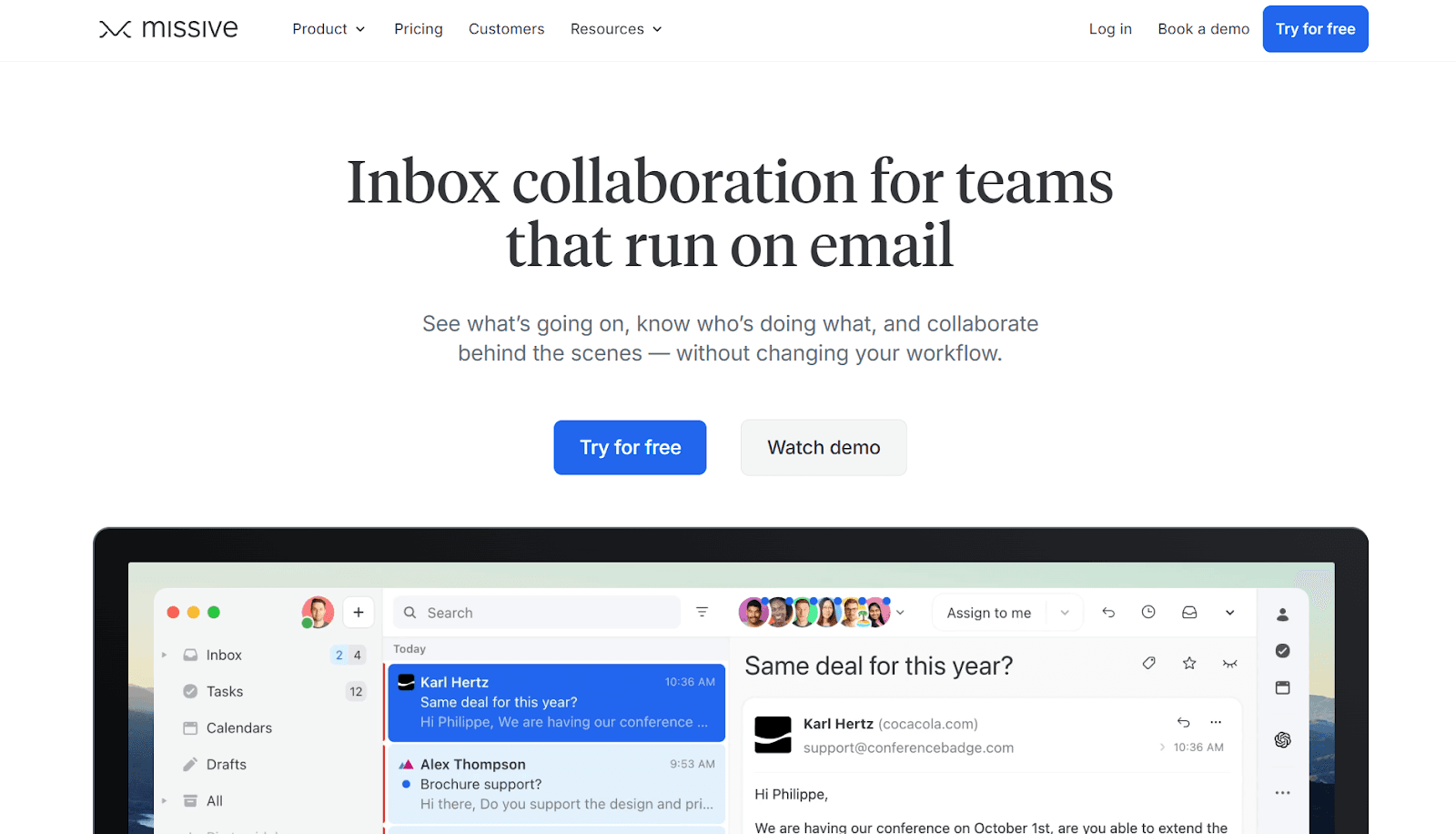Viewport: 1456px width, 834px height.
Task: Click the Log in link
Action: 1110,29
